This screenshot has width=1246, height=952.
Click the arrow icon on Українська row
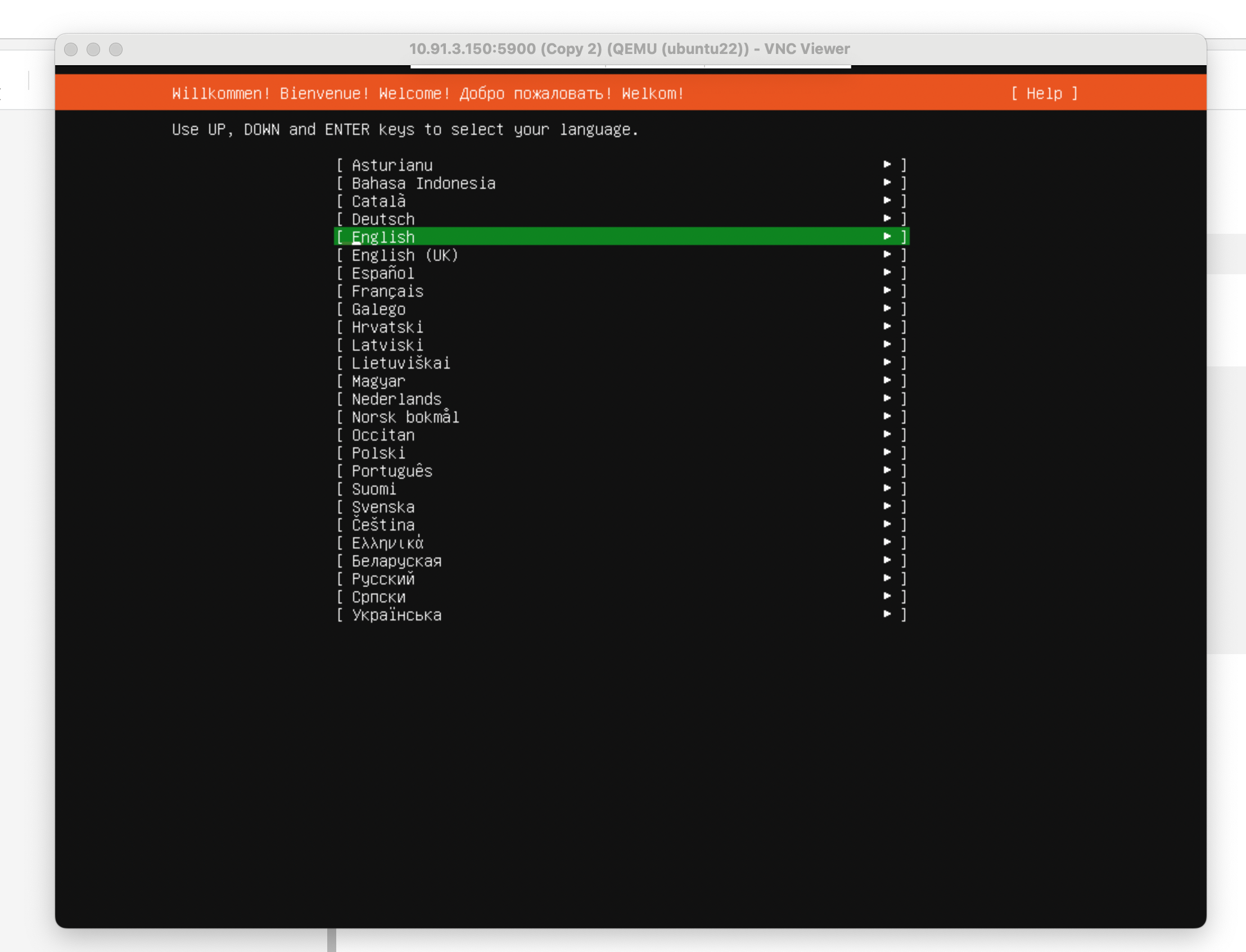[887, 614]
